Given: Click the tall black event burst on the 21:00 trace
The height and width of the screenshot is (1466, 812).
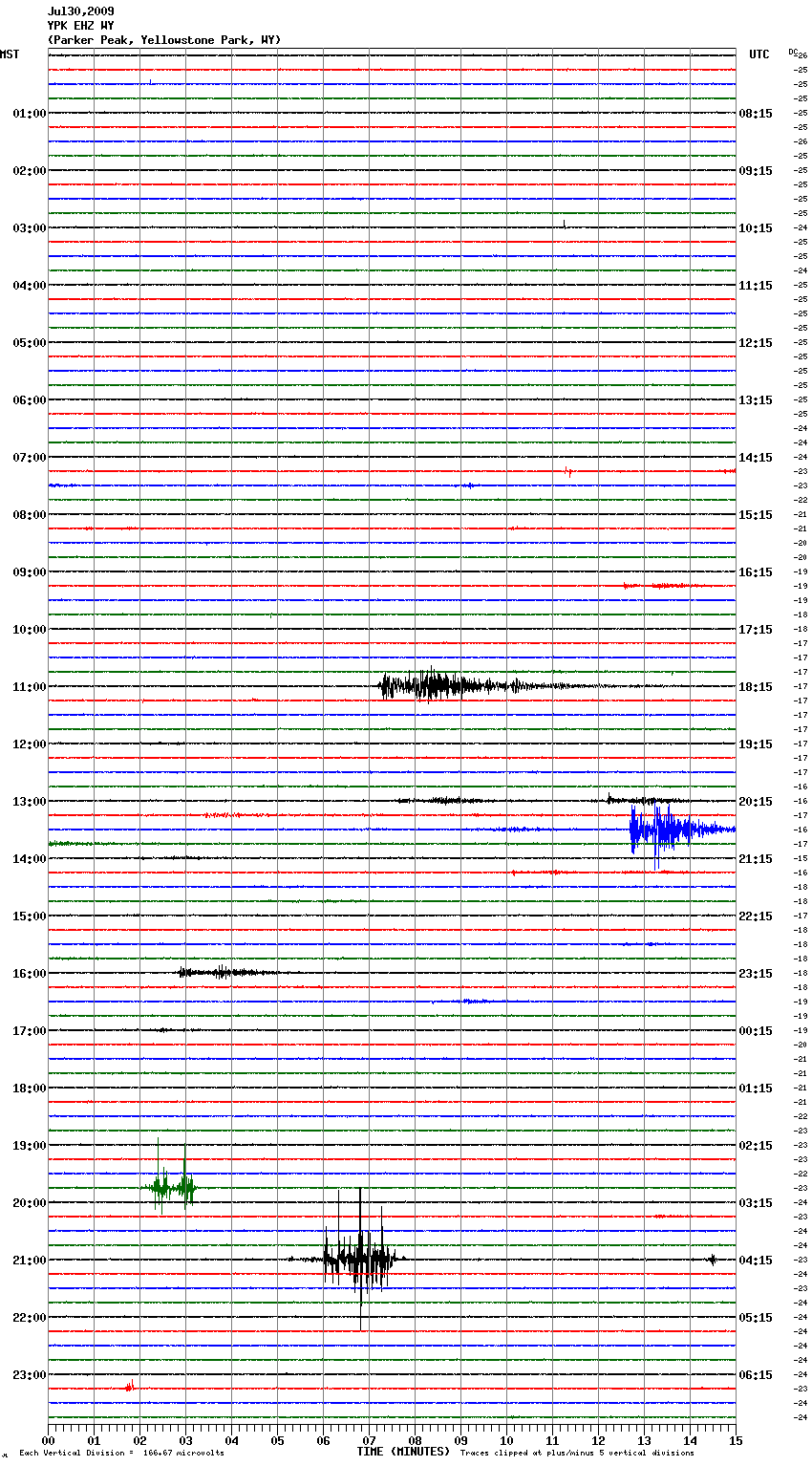Looking at the screenshot, I should pyautogui.click(x=358, y=1260).
